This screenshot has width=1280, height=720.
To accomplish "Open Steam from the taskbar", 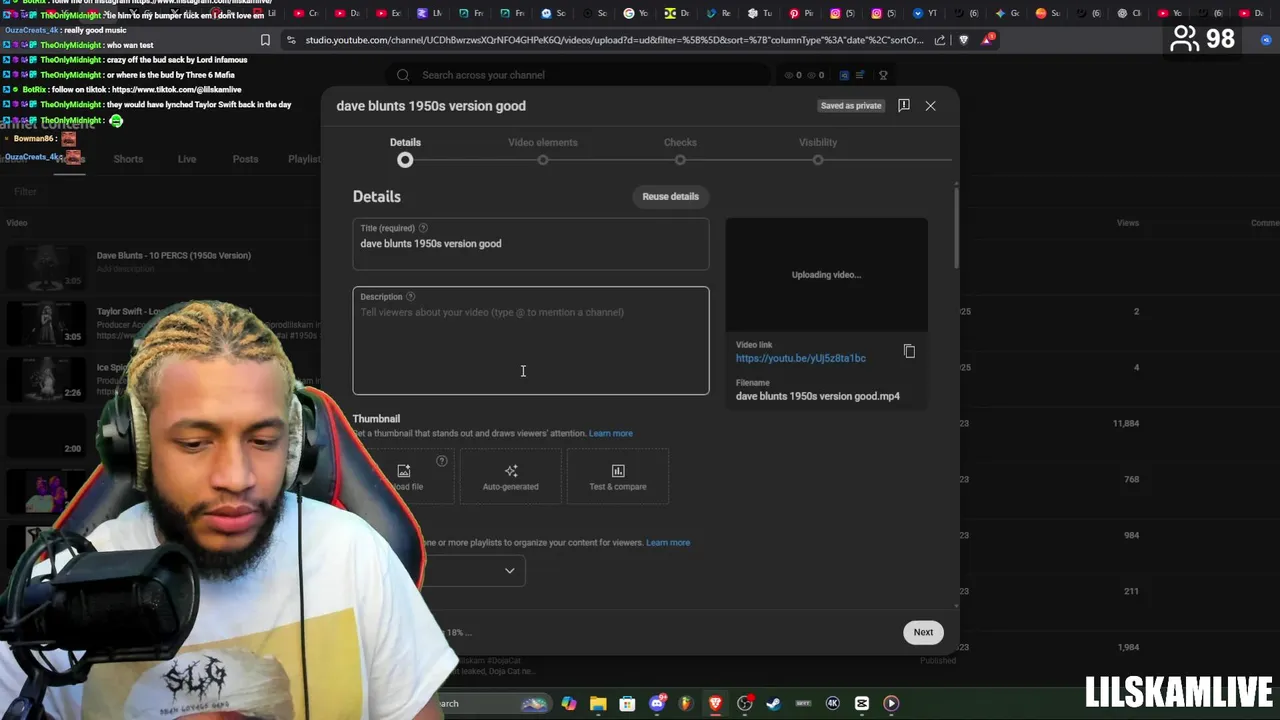I will pos(774,703).
